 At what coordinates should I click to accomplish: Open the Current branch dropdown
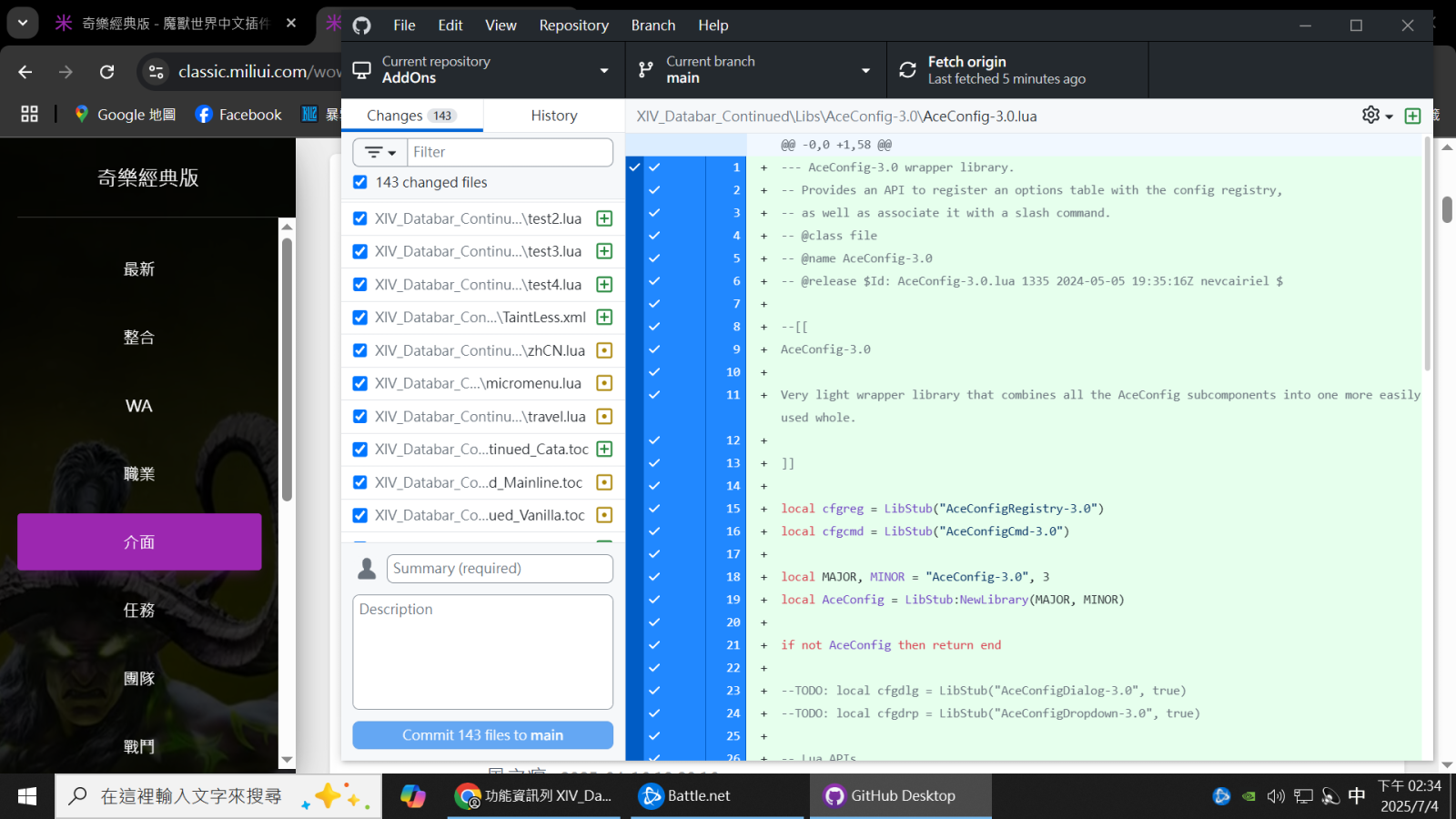(755, 70)
